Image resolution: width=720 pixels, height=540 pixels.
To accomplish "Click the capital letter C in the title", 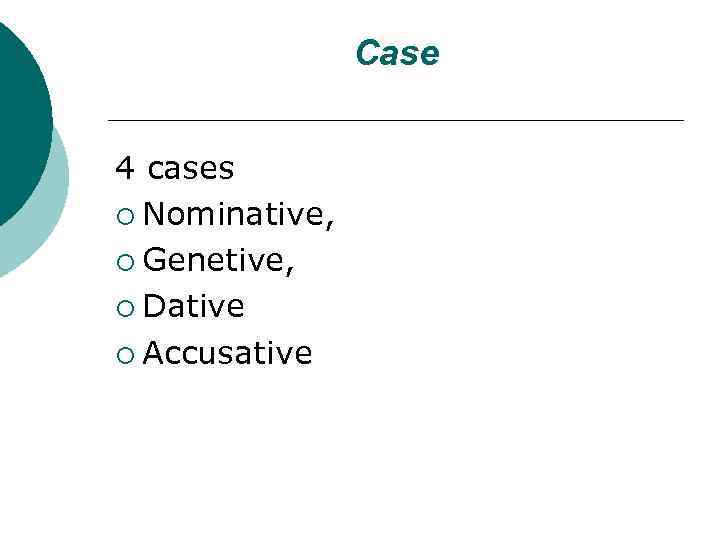I will click(x=367, y=54).
